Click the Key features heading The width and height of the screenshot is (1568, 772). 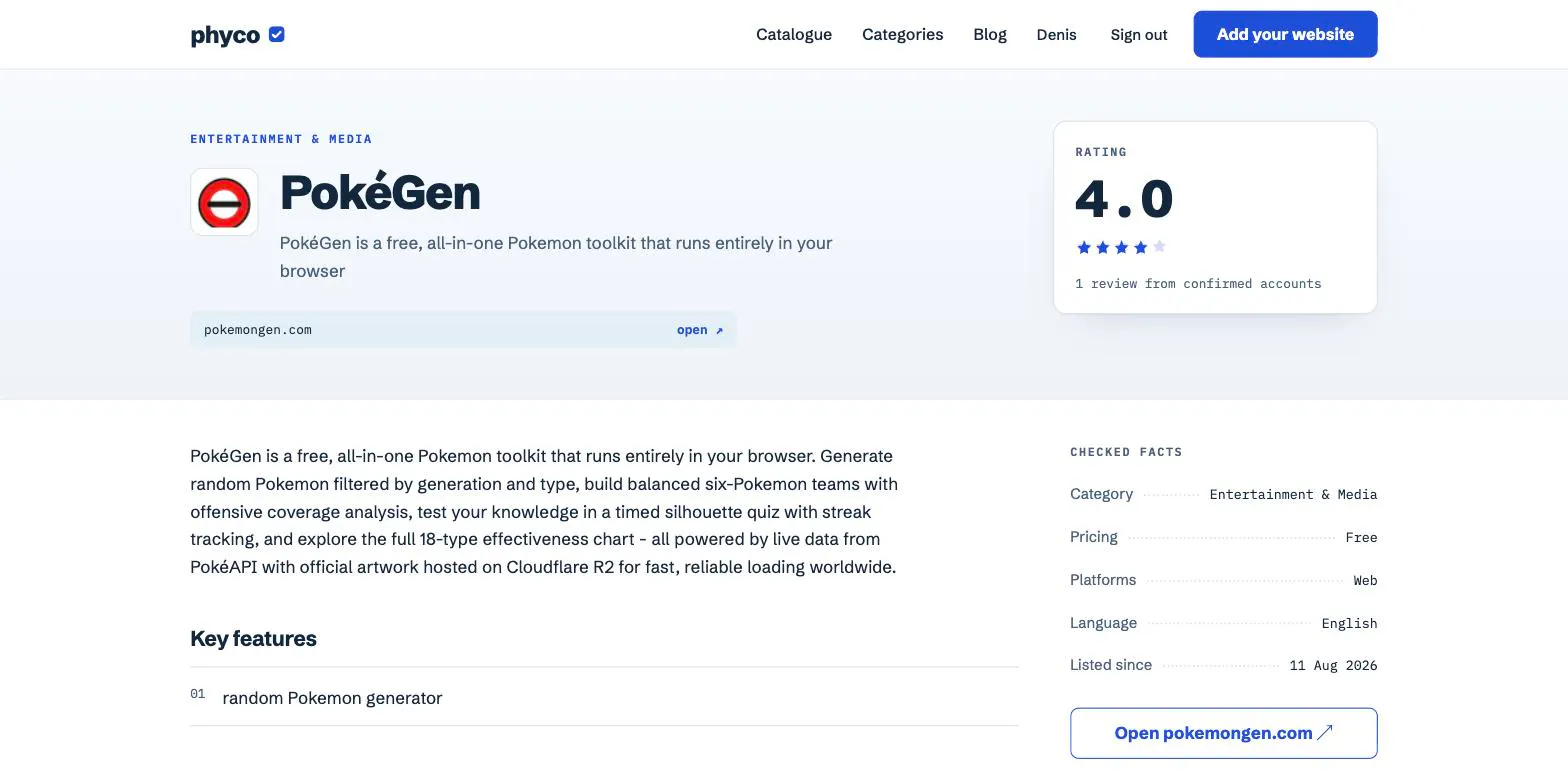click(x=253, y=639)
